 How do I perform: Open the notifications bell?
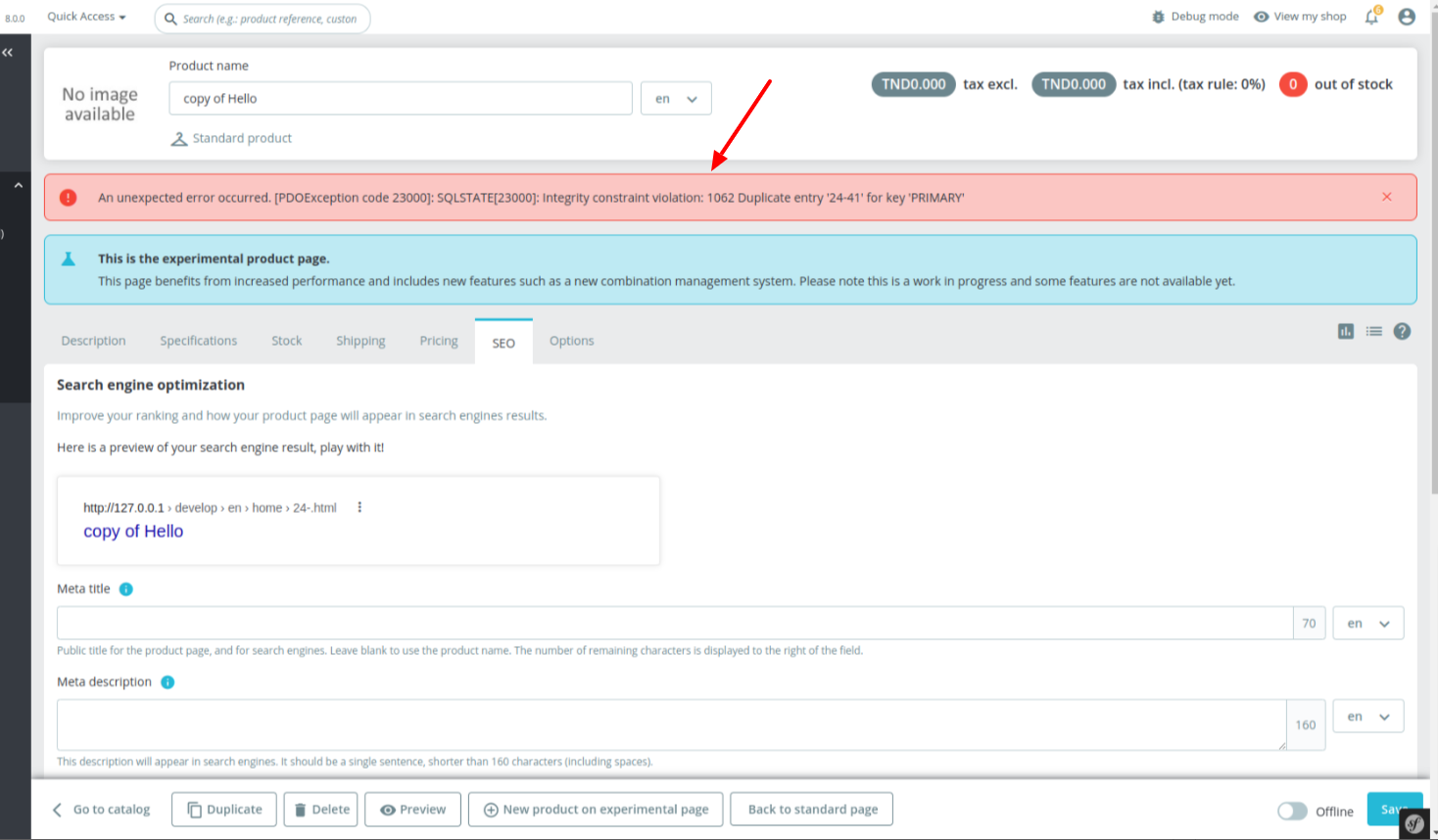coord(1370,17)
